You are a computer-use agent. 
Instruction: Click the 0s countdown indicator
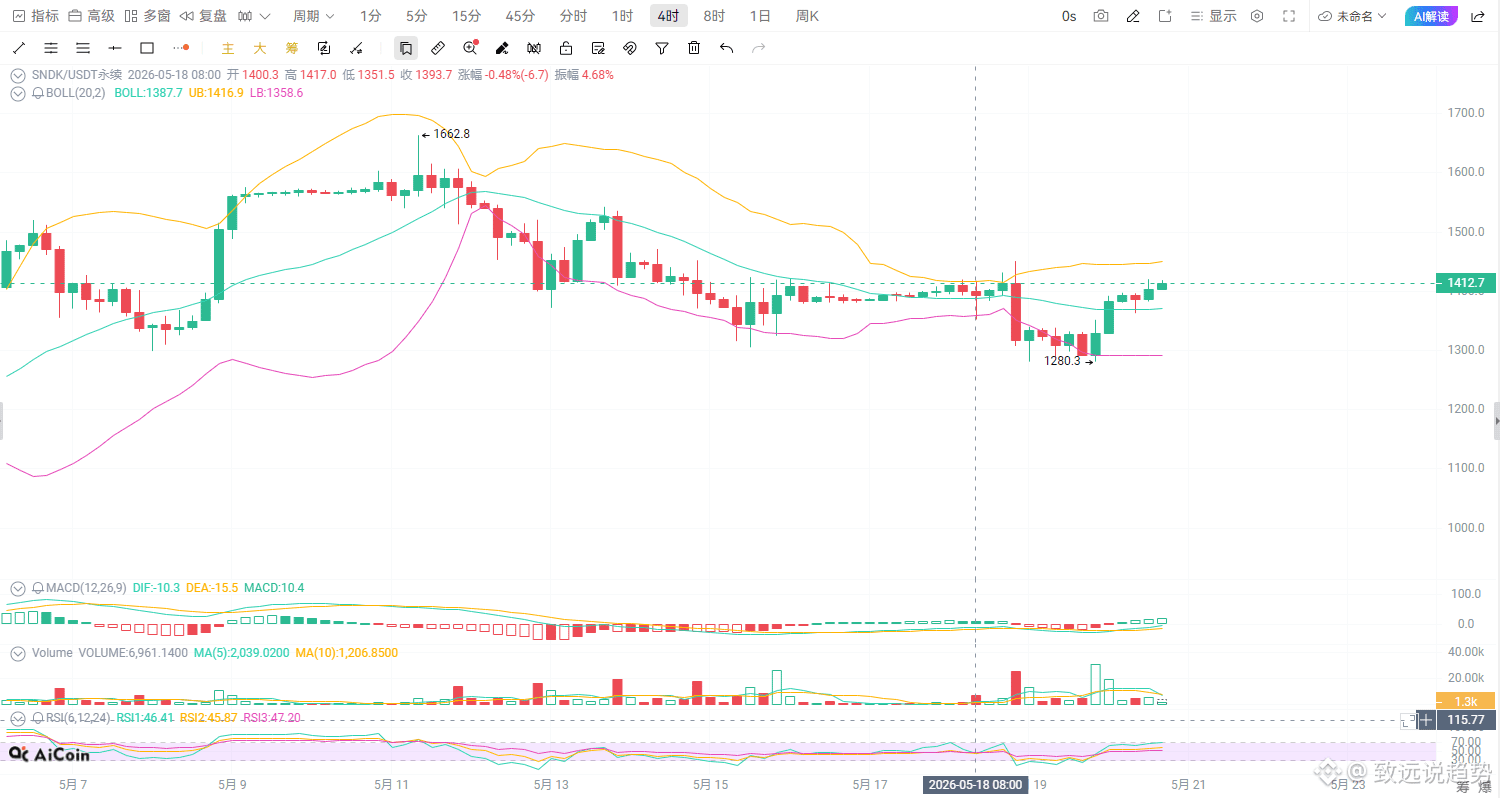click(1069, 16)
